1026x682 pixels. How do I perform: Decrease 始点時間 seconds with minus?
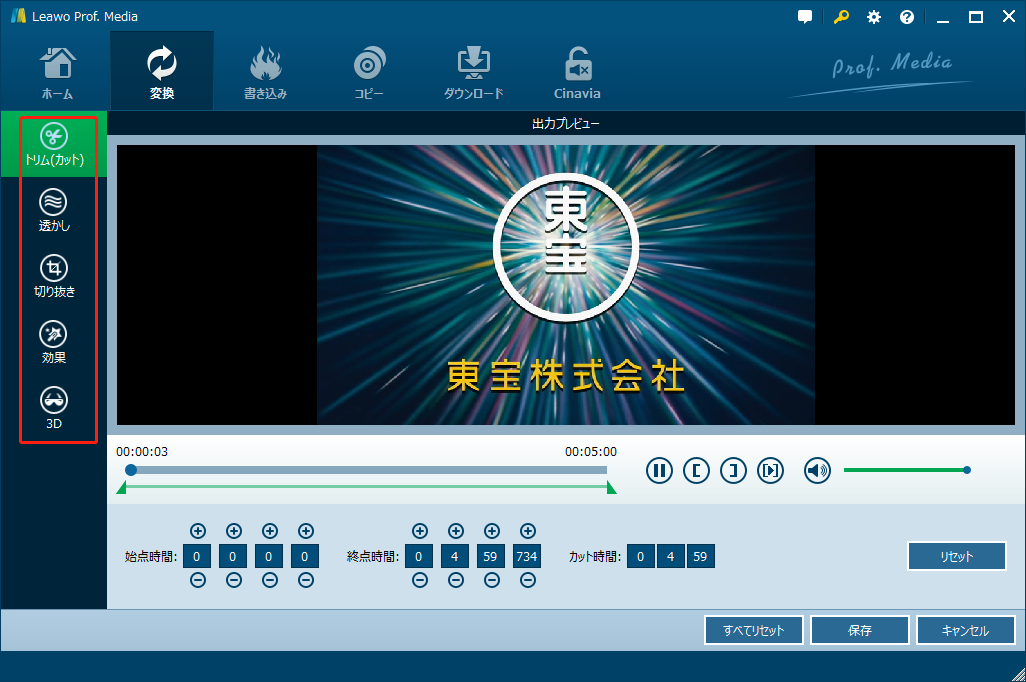[270, 580]
